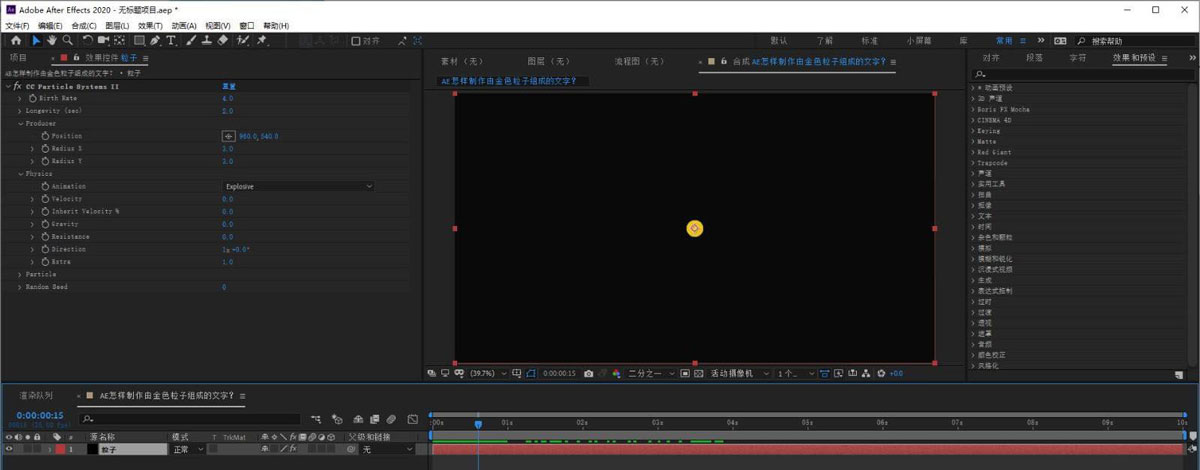
Task: Open the Animation Explosive dropdown
Action: click(x=297, y=186)
